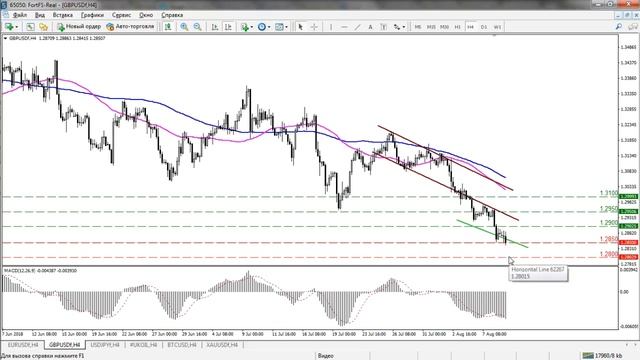Click the 1.2850 red level label
640x360 pixels.
click(609, 239)
